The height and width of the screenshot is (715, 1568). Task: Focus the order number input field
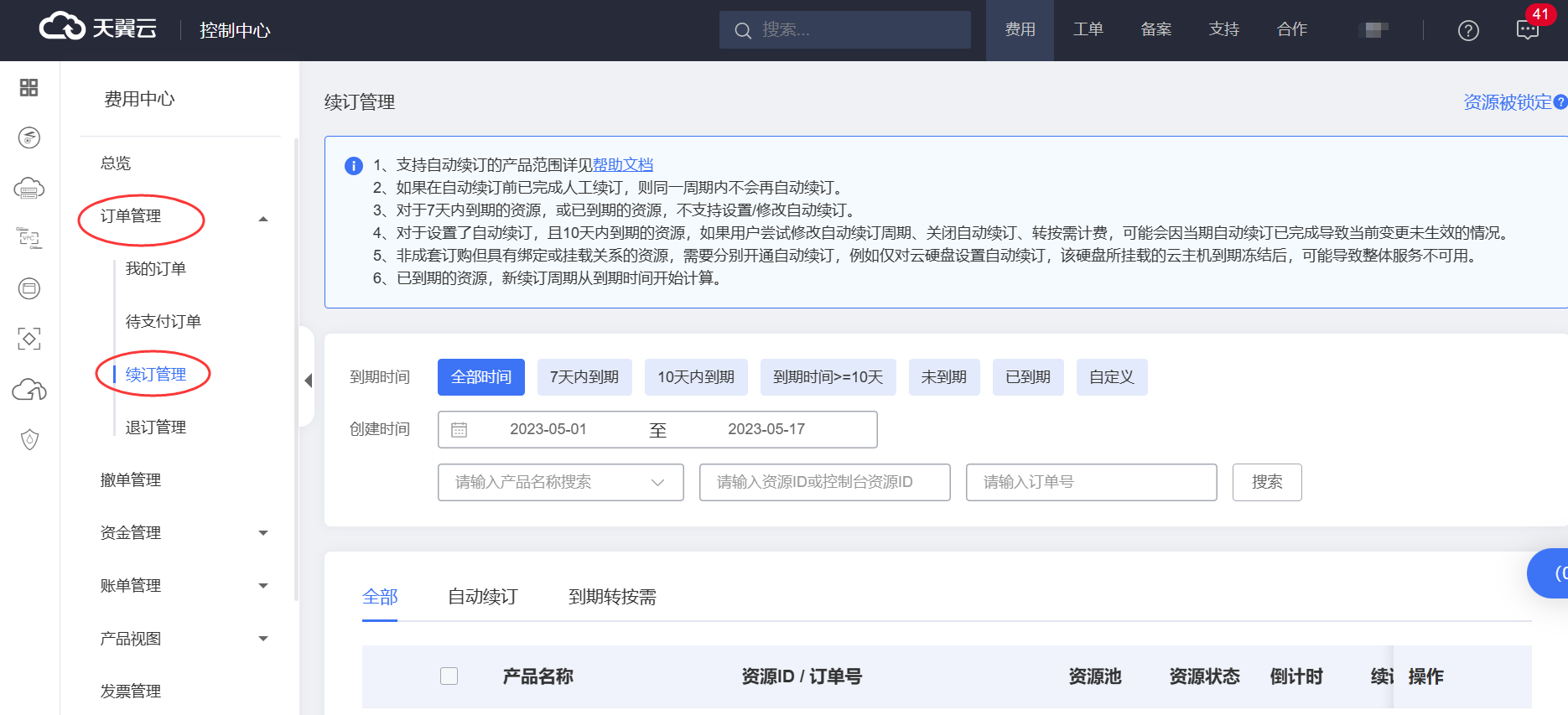[x=1090, y=482]
